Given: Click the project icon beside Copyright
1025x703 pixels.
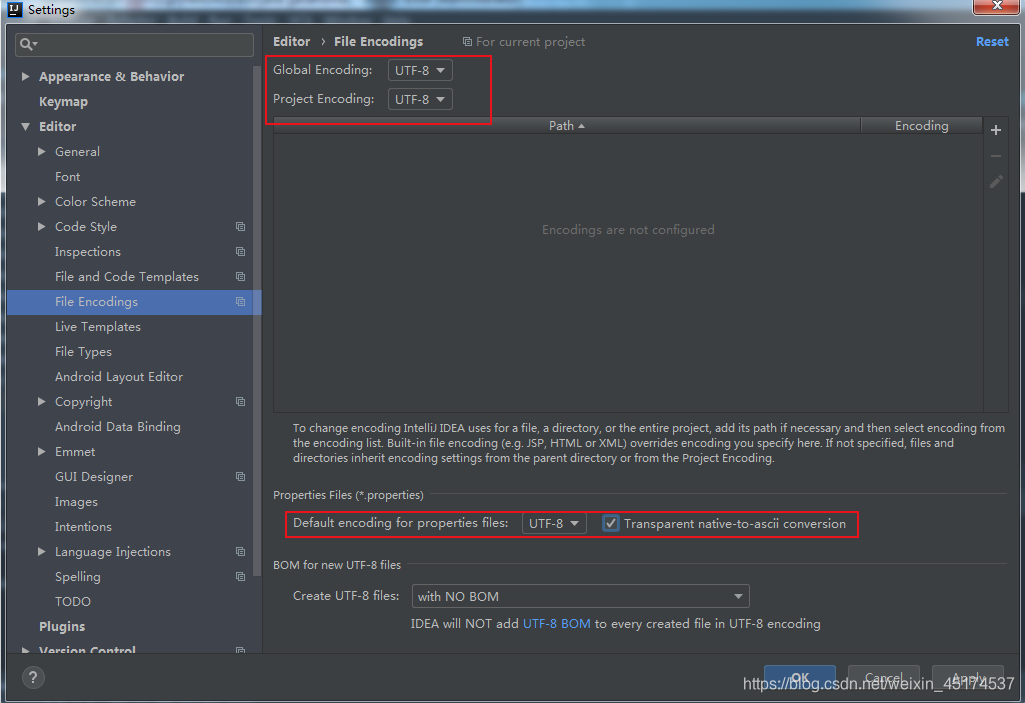Looking at the screenshot, I should click(241, 402).
